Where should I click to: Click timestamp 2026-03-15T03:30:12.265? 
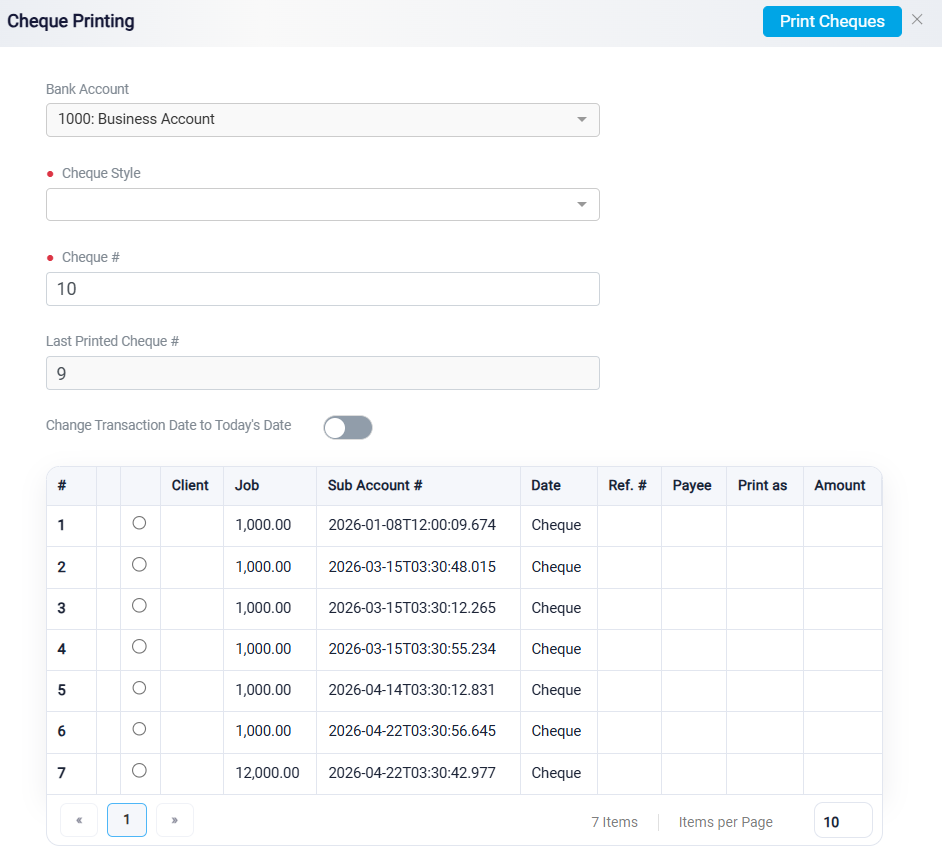[412, 608]
